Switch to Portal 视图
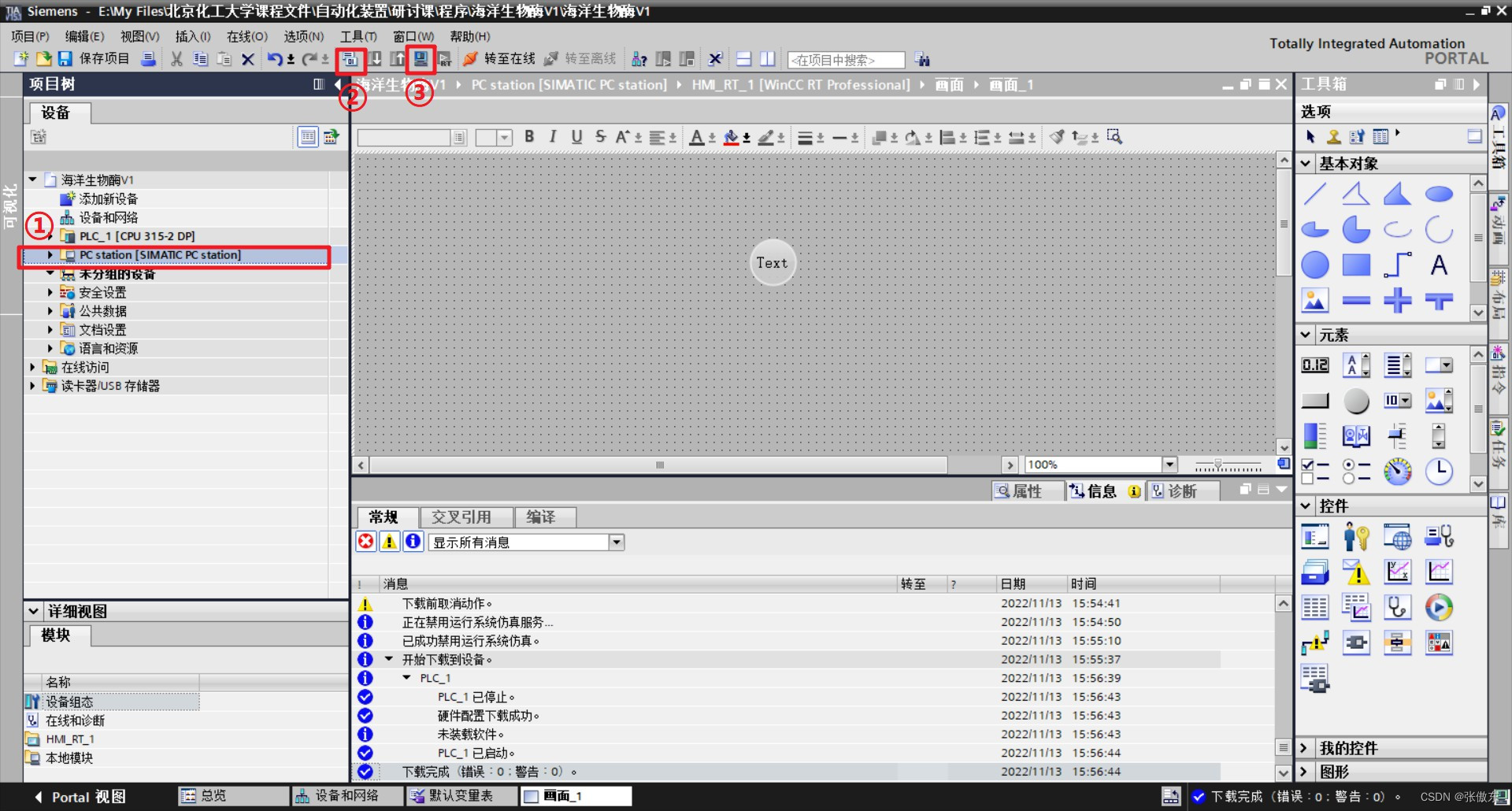 [80, 797]
